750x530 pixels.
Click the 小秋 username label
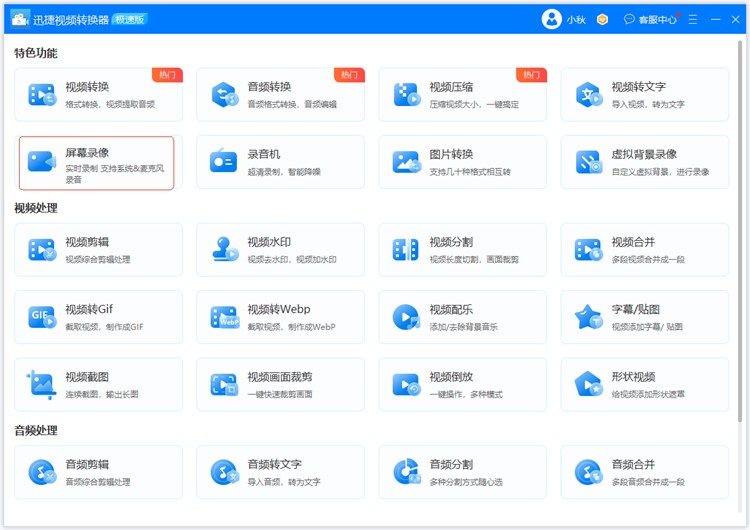click(x=576, y=20)
